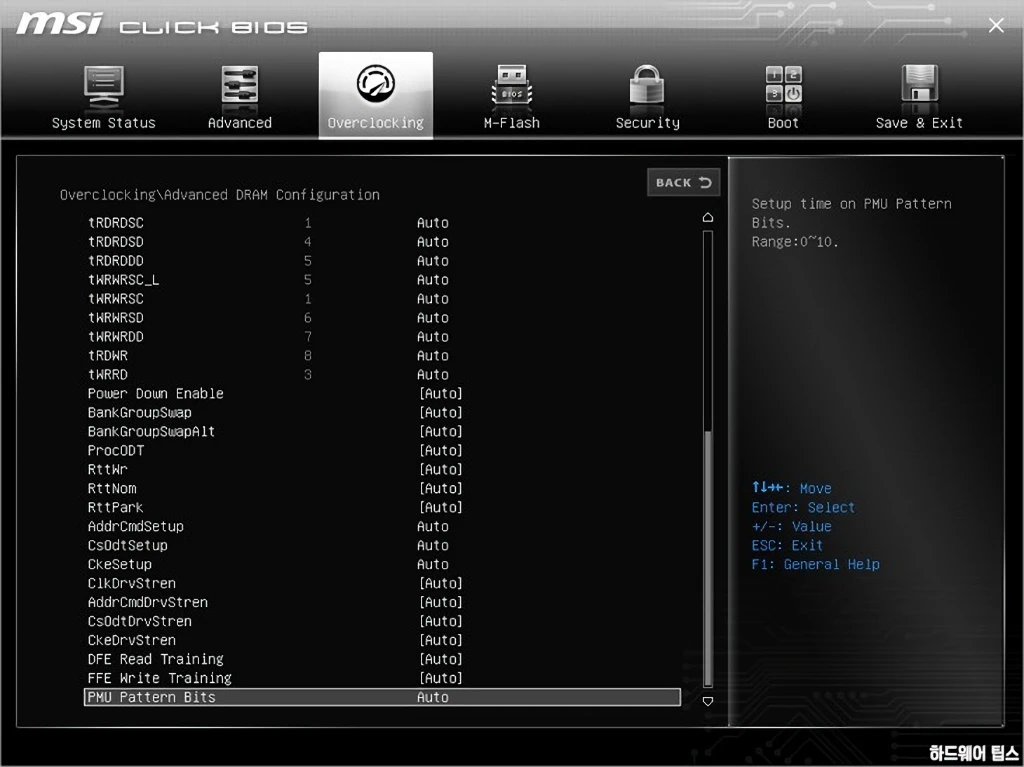1024x767 pixels.
Task: Click the tWRWRSC_L setting label
Action: tap(123, 280)
